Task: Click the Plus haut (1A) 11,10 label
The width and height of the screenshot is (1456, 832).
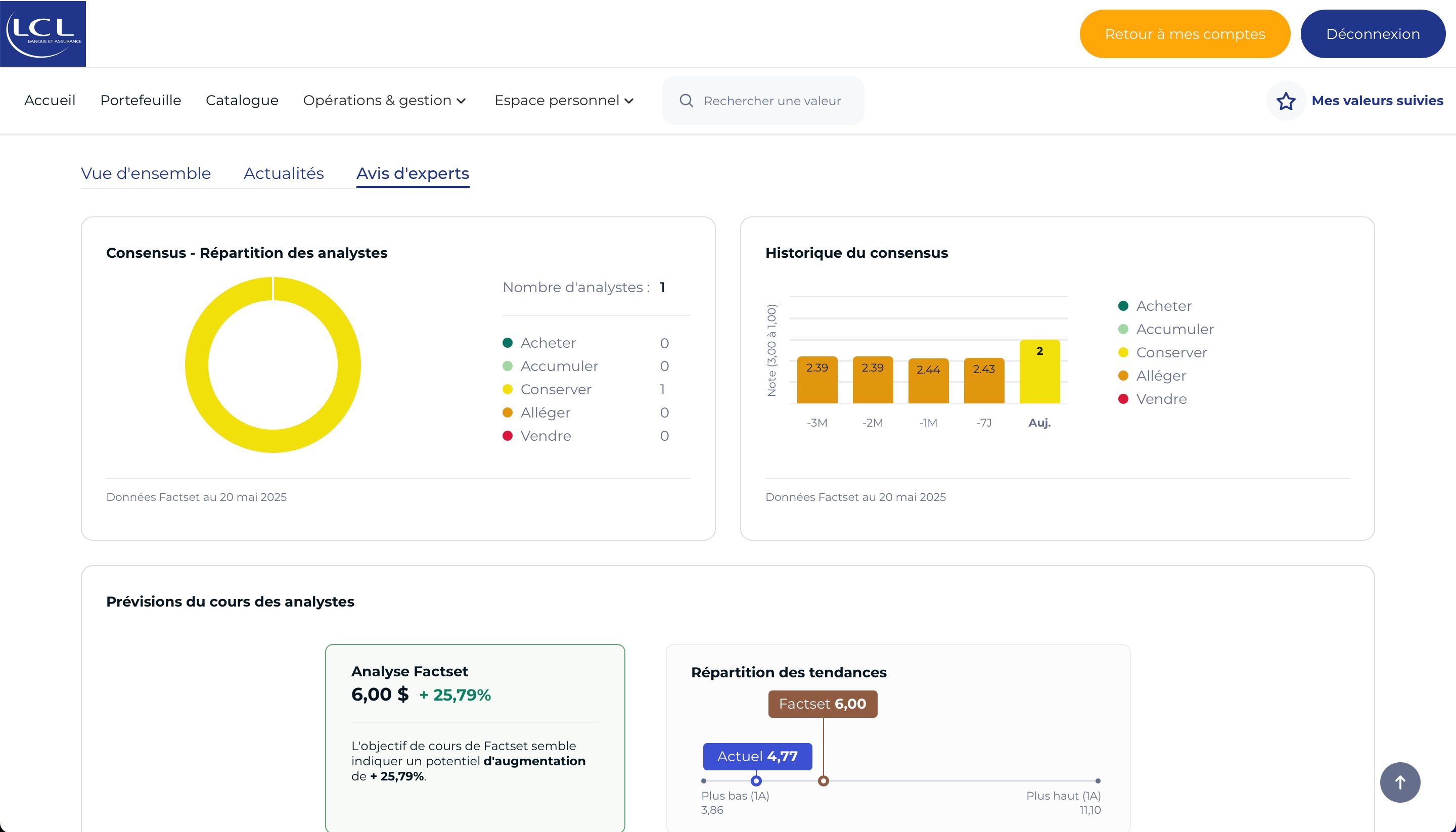Action: pyautogui.click(x=1063, y=802)
